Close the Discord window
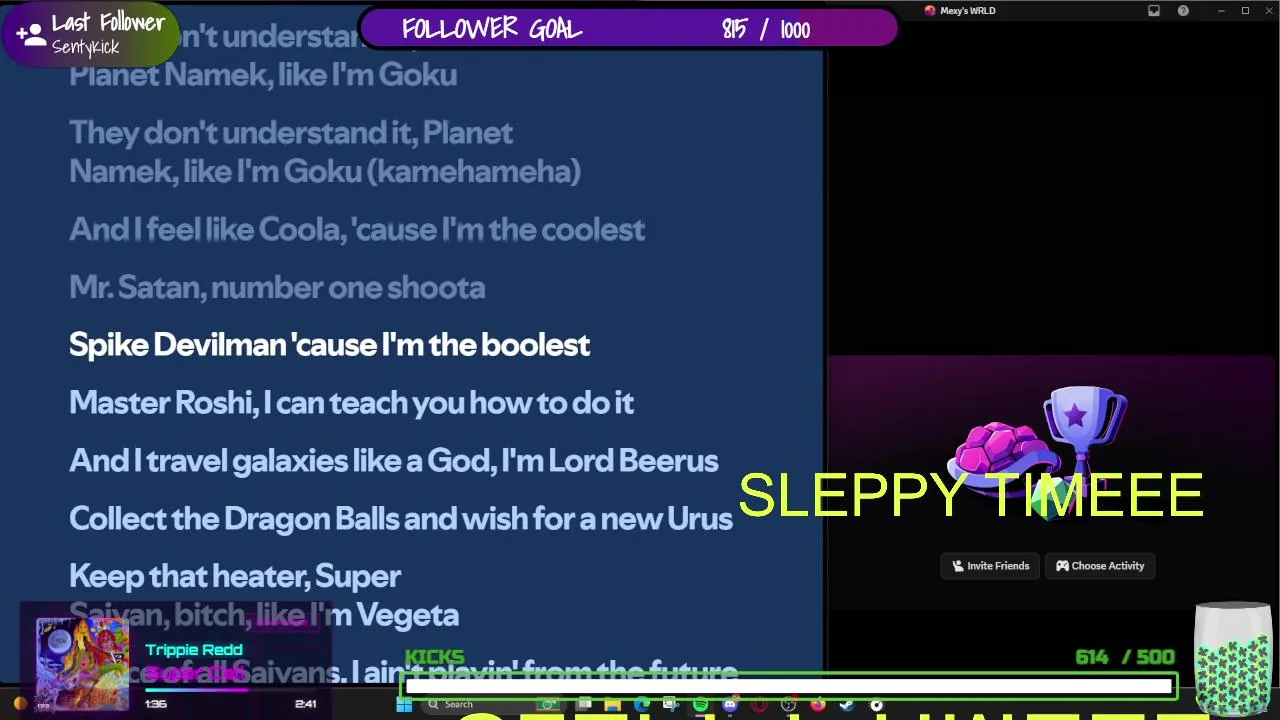1280x720 pixels. (1269, 11)
